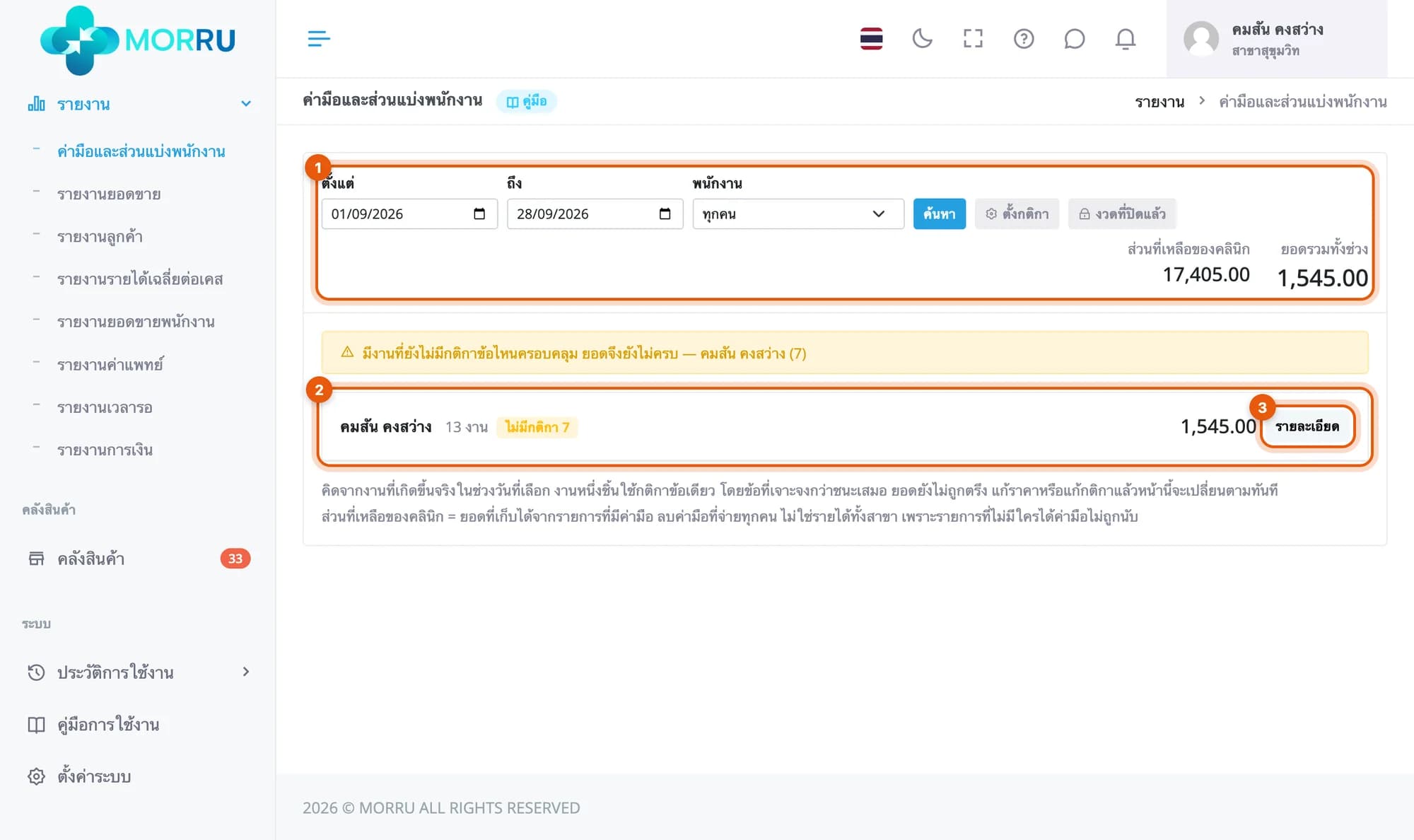
Task: Collapse the รายงาน sidebar section
Action: [138, 104]
